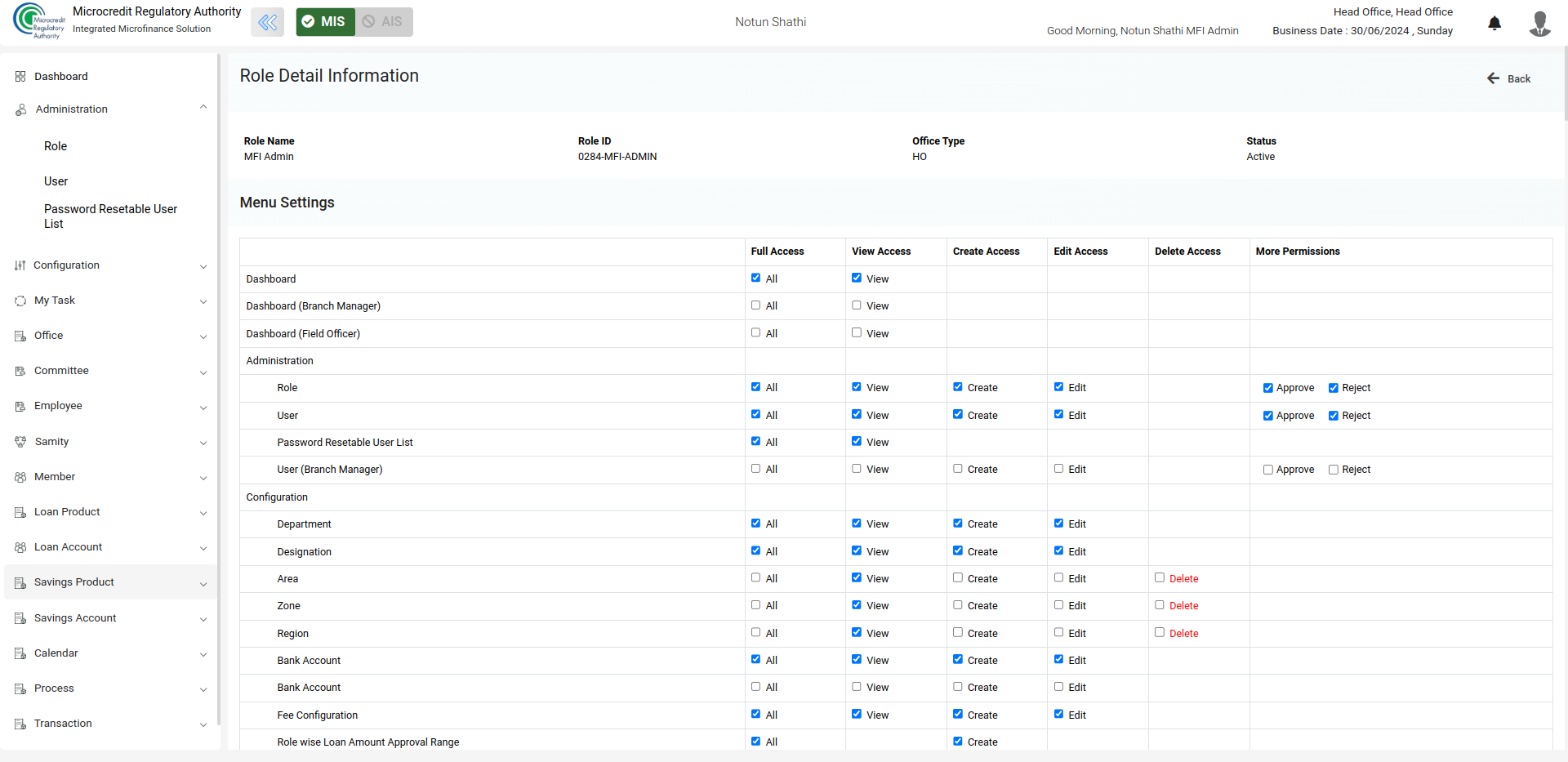This screenshot has width=1568, height=762.
Task: Click Role ID value 0284-MFI-ADMIN
Action: click(x=617, y=157)
